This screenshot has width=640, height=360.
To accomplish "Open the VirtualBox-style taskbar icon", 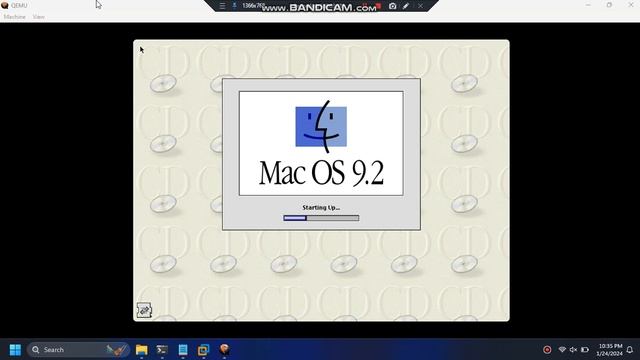I will [203, 350].
